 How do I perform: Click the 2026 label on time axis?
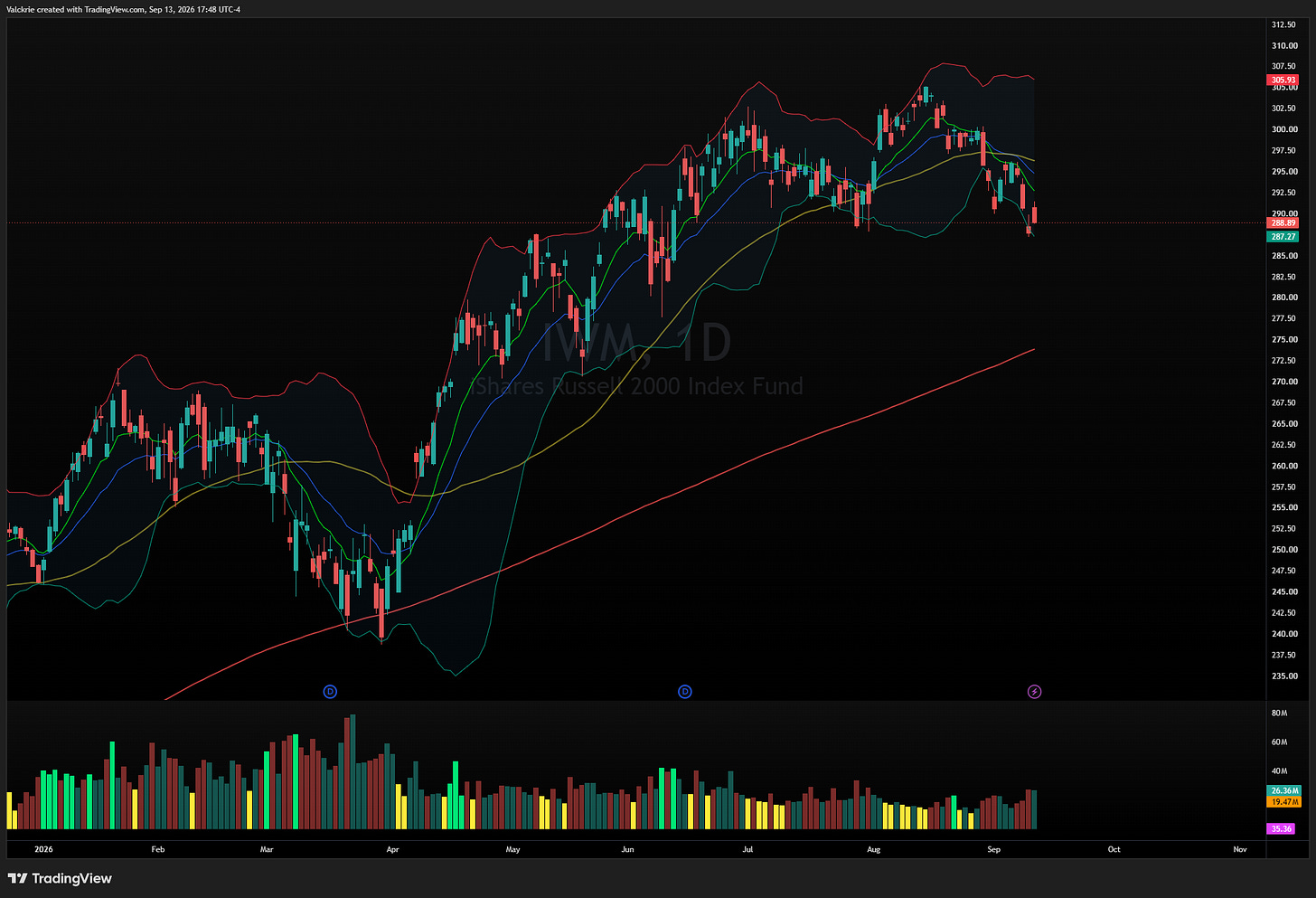pos(43,849)
